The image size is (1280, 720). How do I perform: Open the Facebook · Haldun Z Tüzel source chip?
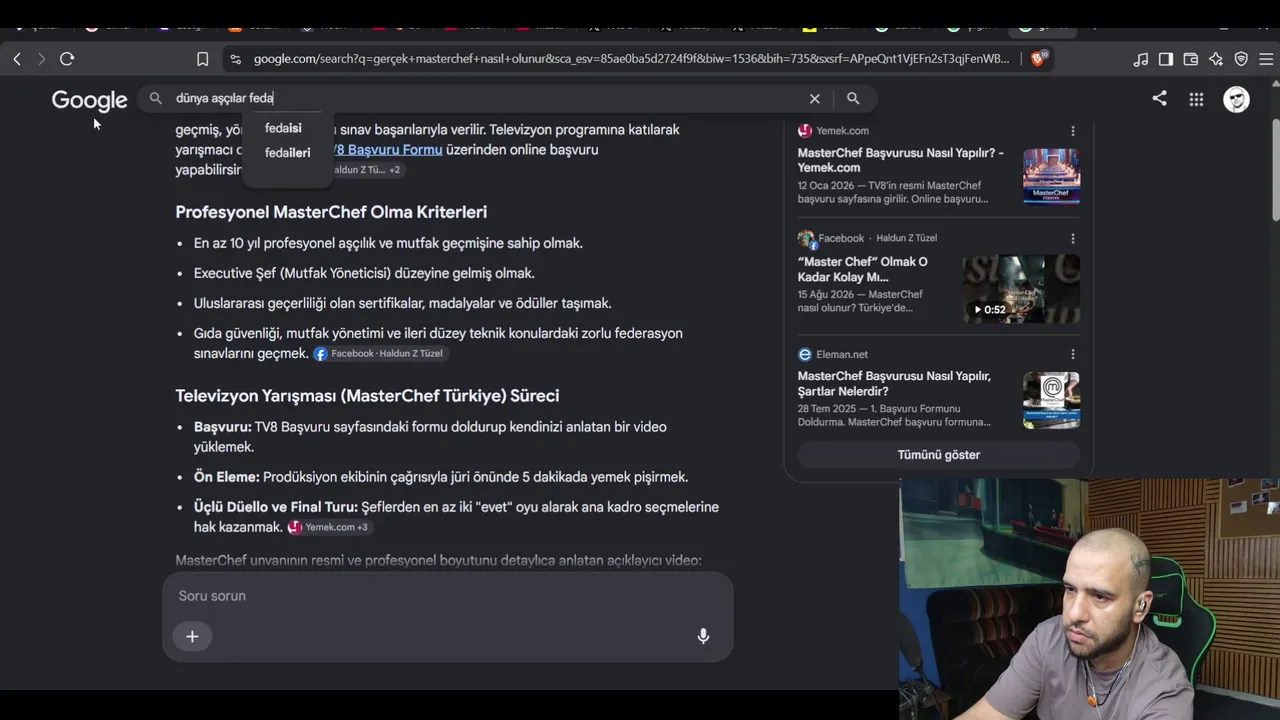pyautogui.click(x=379, y=354)
